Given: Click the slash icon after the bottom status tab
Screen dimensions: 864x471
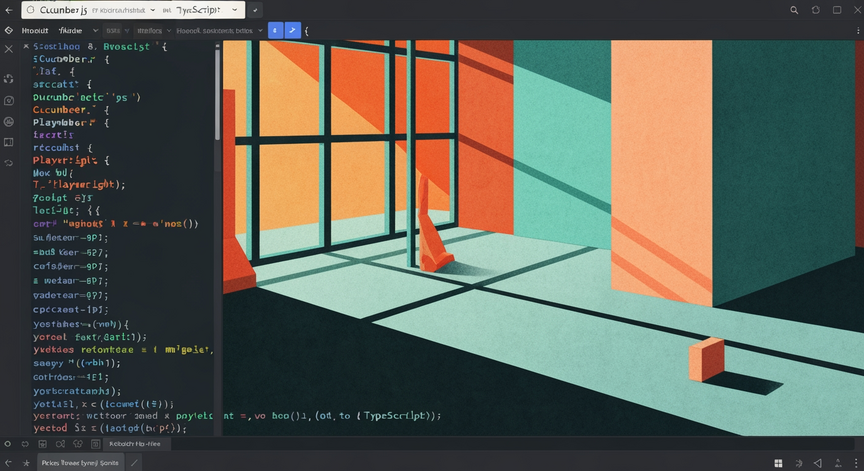Looking at the screenshot, I should pyautogui.click(x=134, y=463).
